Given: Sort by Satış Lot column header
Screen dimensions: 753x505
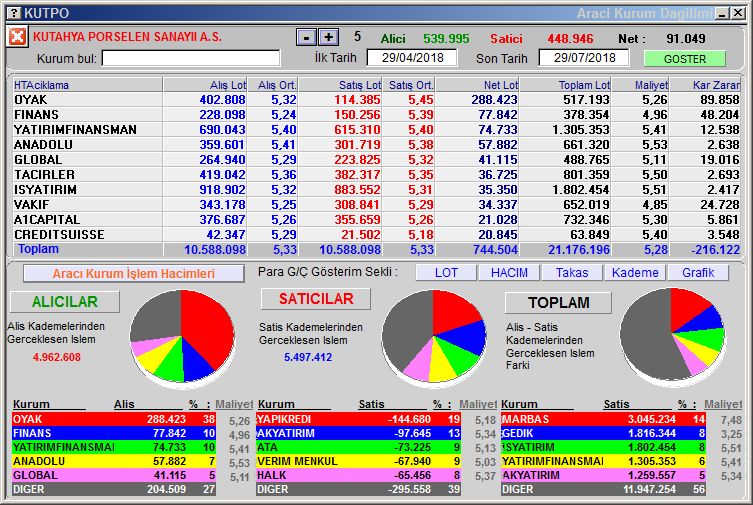Looking at the screenshot, I should 340,85.
